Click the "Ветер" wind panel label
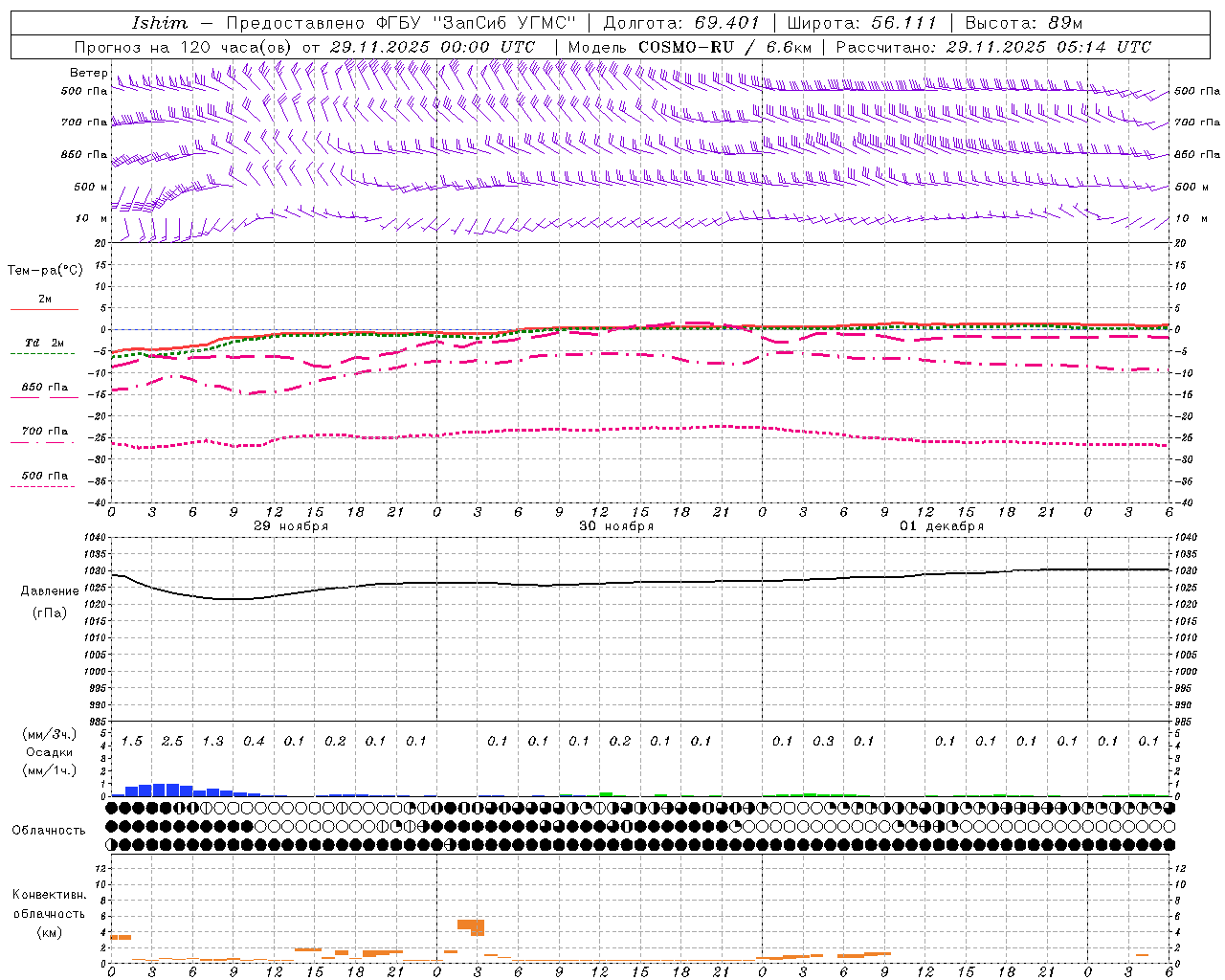 point(88,73)
